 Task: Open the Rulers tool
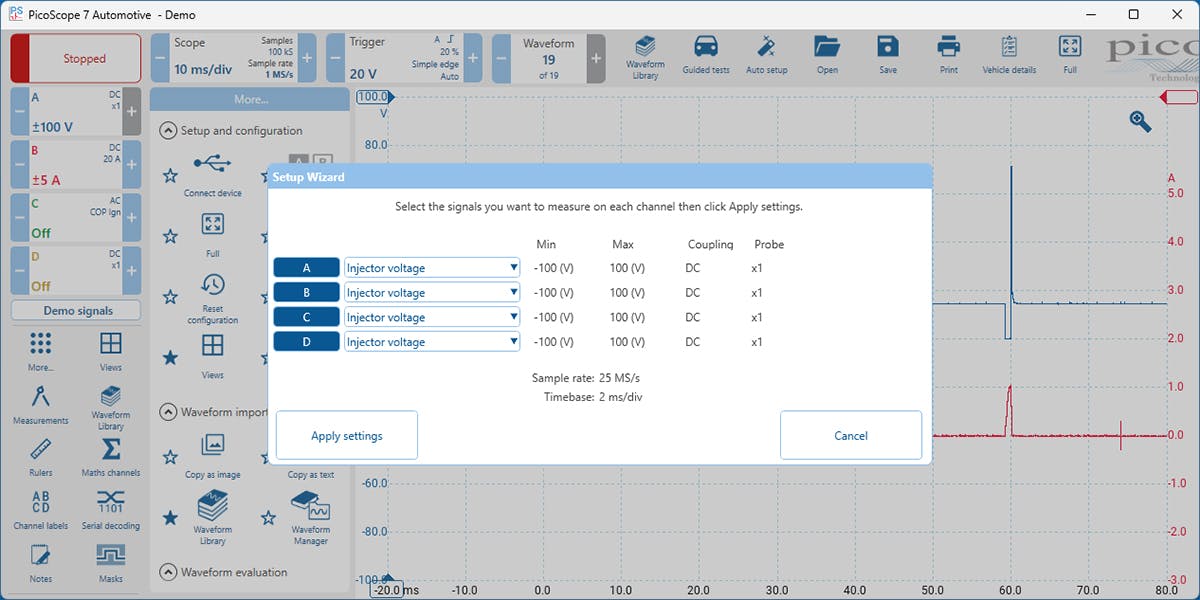(x=40, y=455)
